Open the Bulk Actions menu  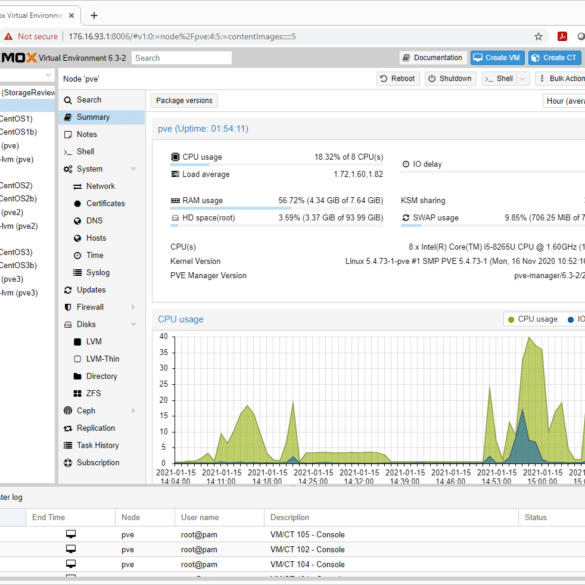561,79
